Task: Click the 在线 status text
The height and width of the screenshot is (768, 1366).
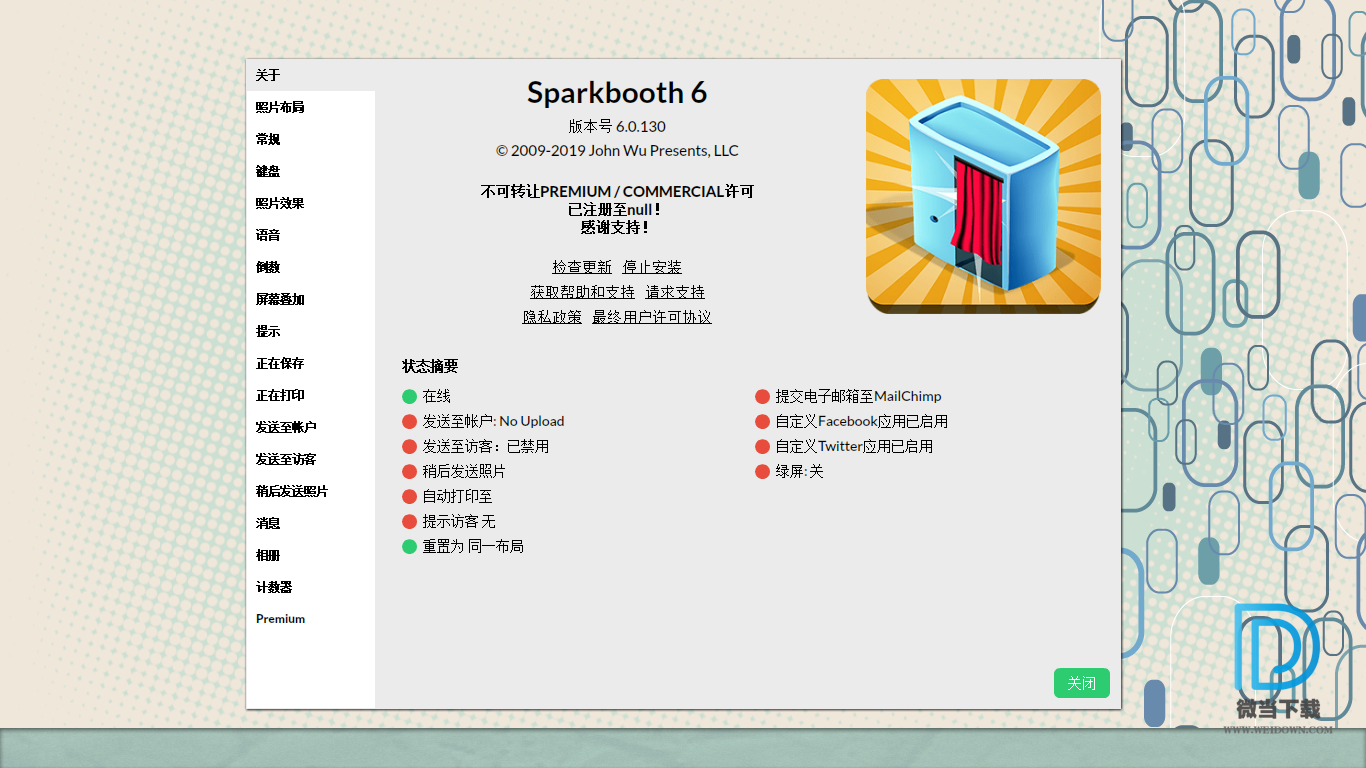Action: [x=437, y=397]
